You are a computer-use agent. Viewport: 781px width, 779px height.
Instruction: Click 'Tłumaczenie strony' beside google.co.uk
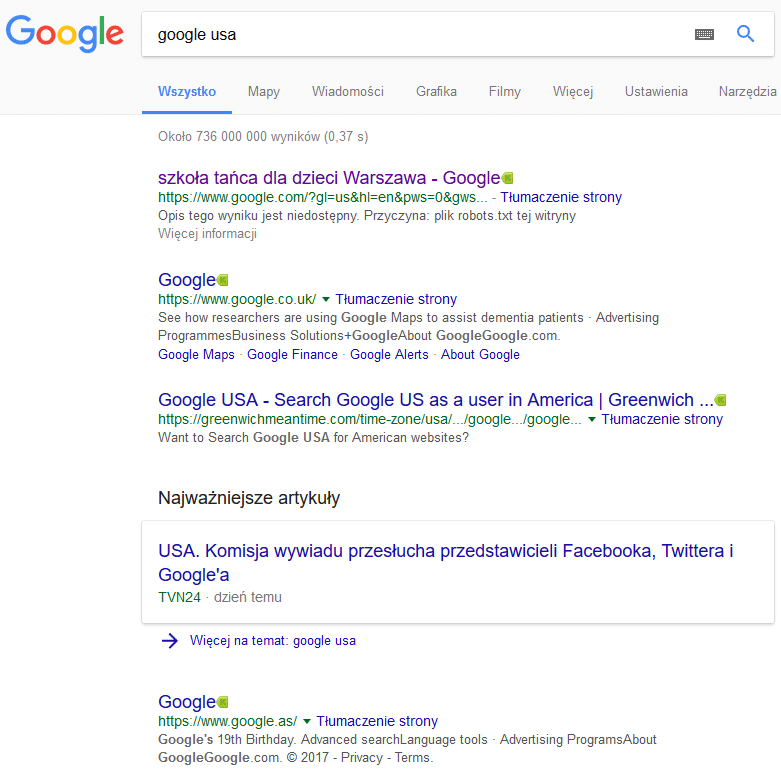(396, 299)
